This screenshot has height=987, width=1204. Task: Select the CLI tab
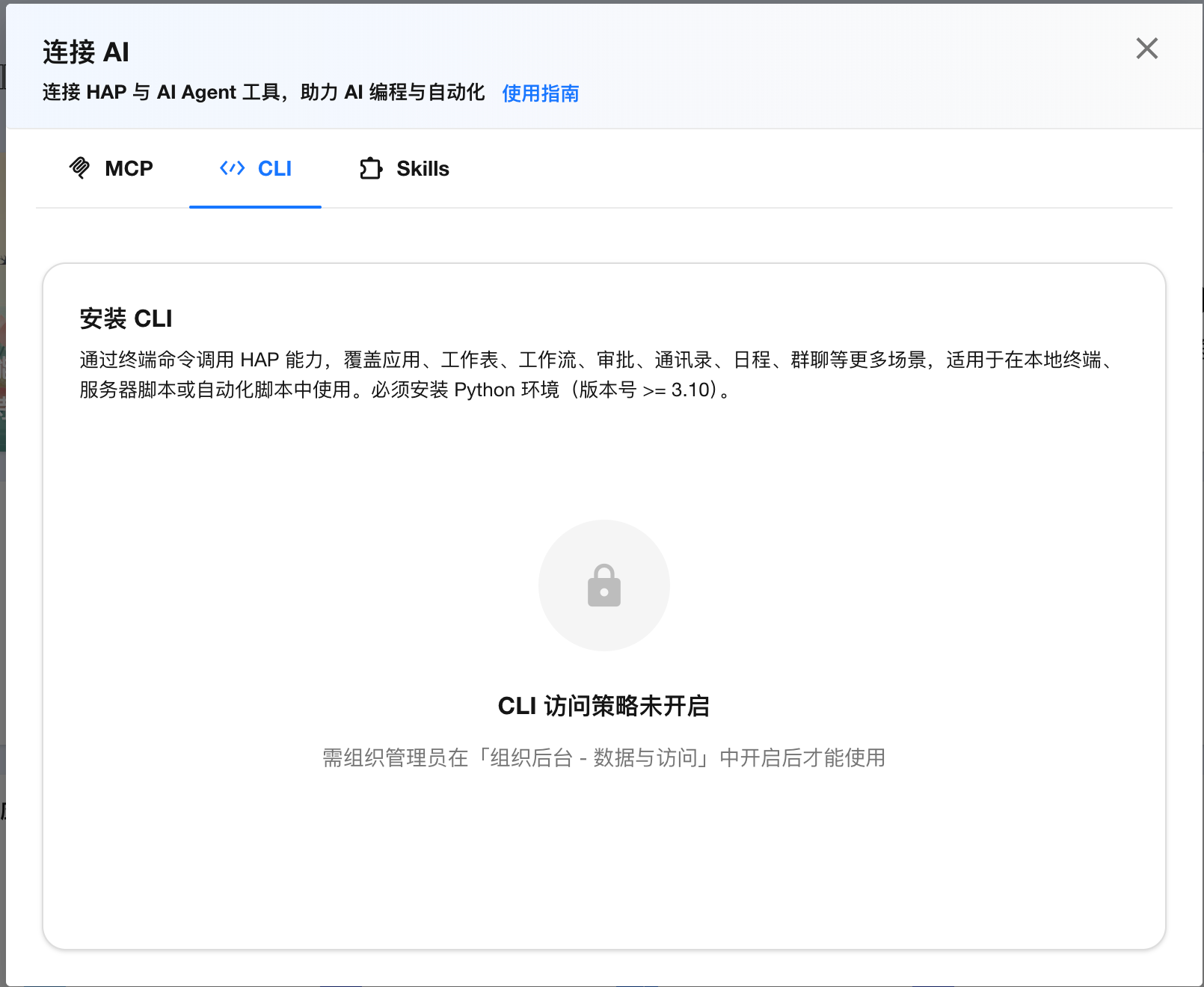[x=255, y=168]
